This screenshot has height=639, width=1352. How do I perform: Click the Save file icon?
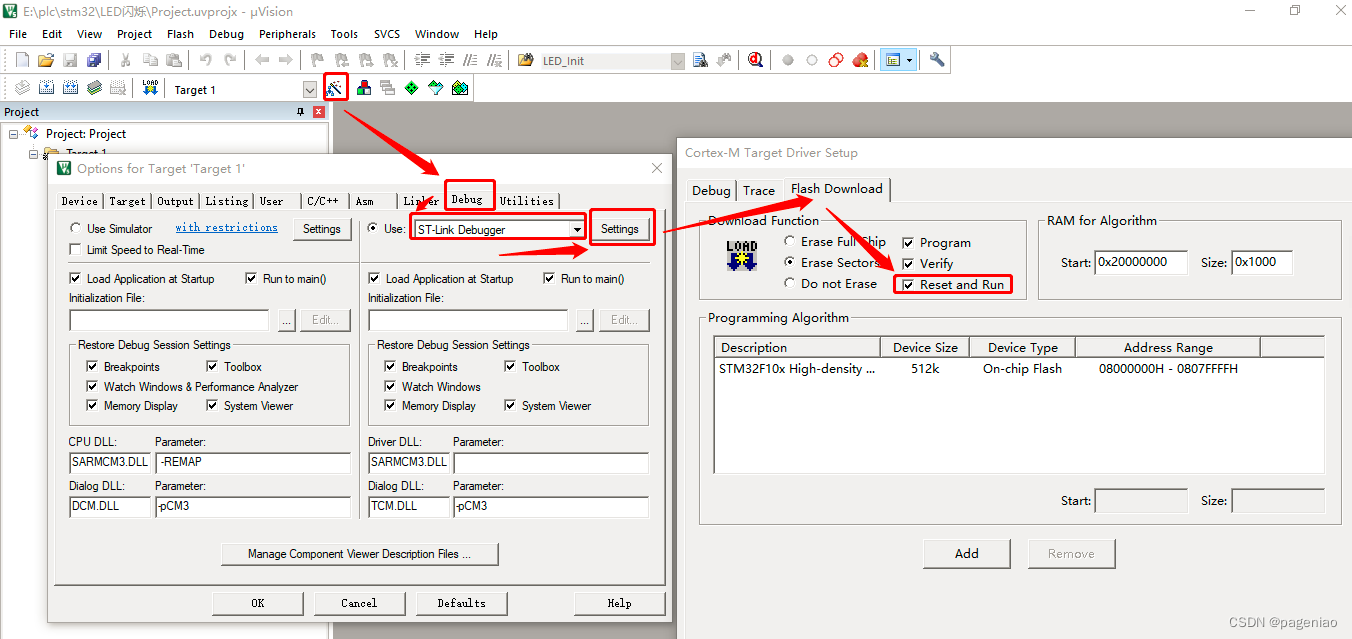pos(70,60)
